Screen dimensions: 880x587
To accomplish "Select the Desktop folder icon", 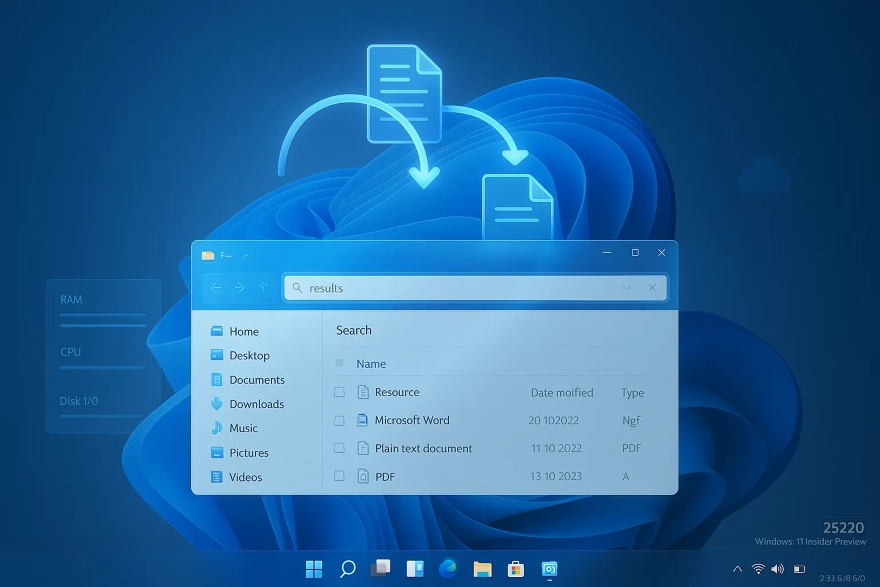I will (x=218, y=355).
